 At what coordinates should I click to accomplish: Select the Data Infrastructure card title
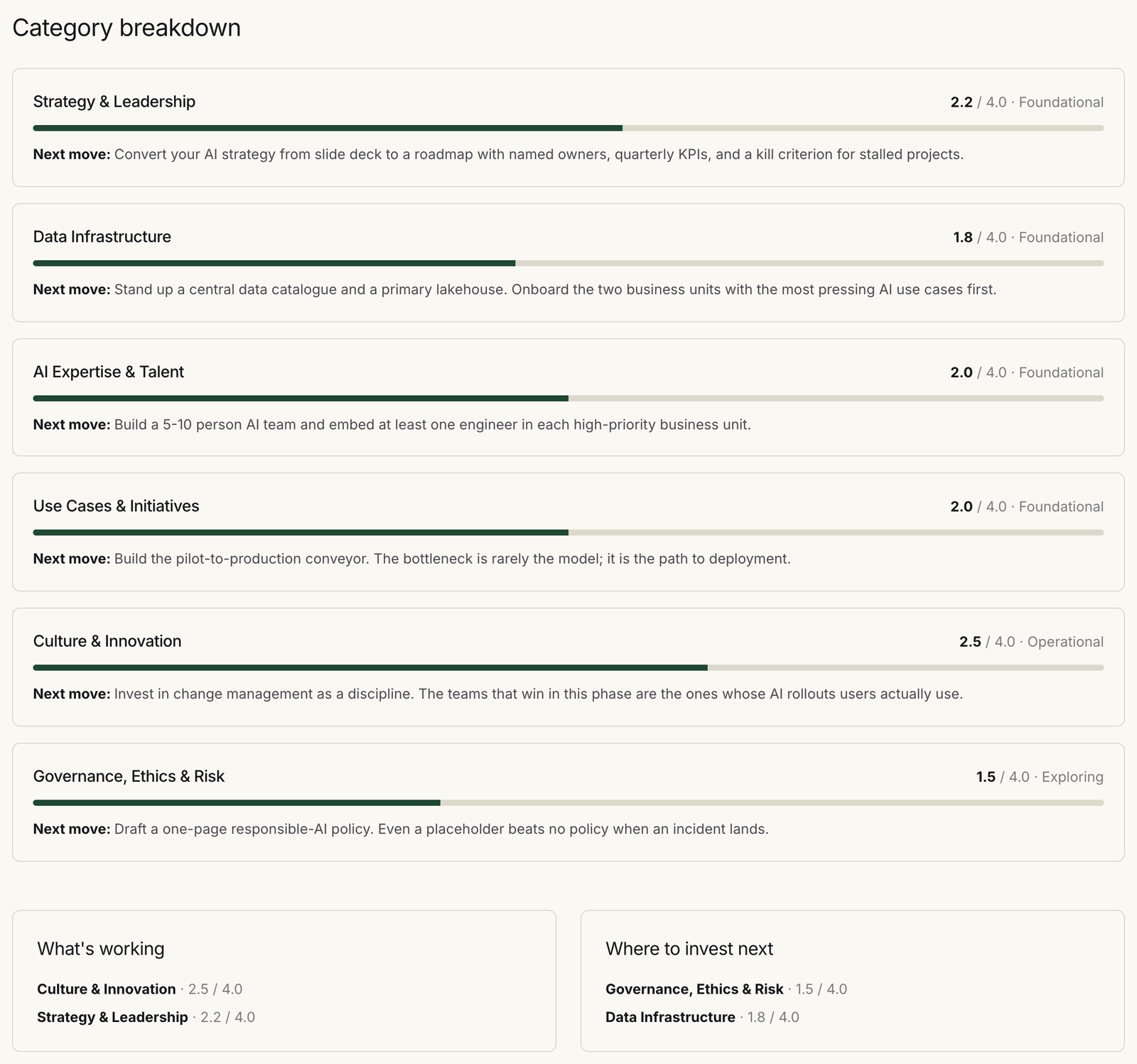pos(102,237)
